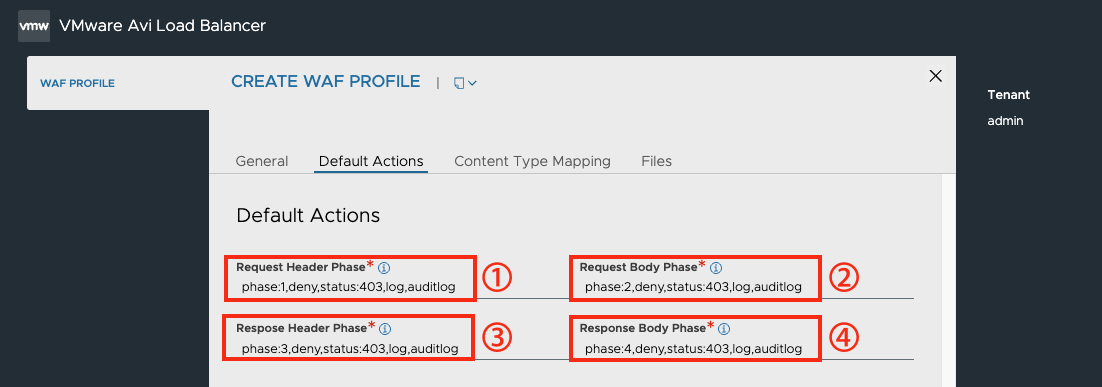Click the Response Body Phase label
The height and width of the screenshot is (387, 1102).
tap(642, 328)
